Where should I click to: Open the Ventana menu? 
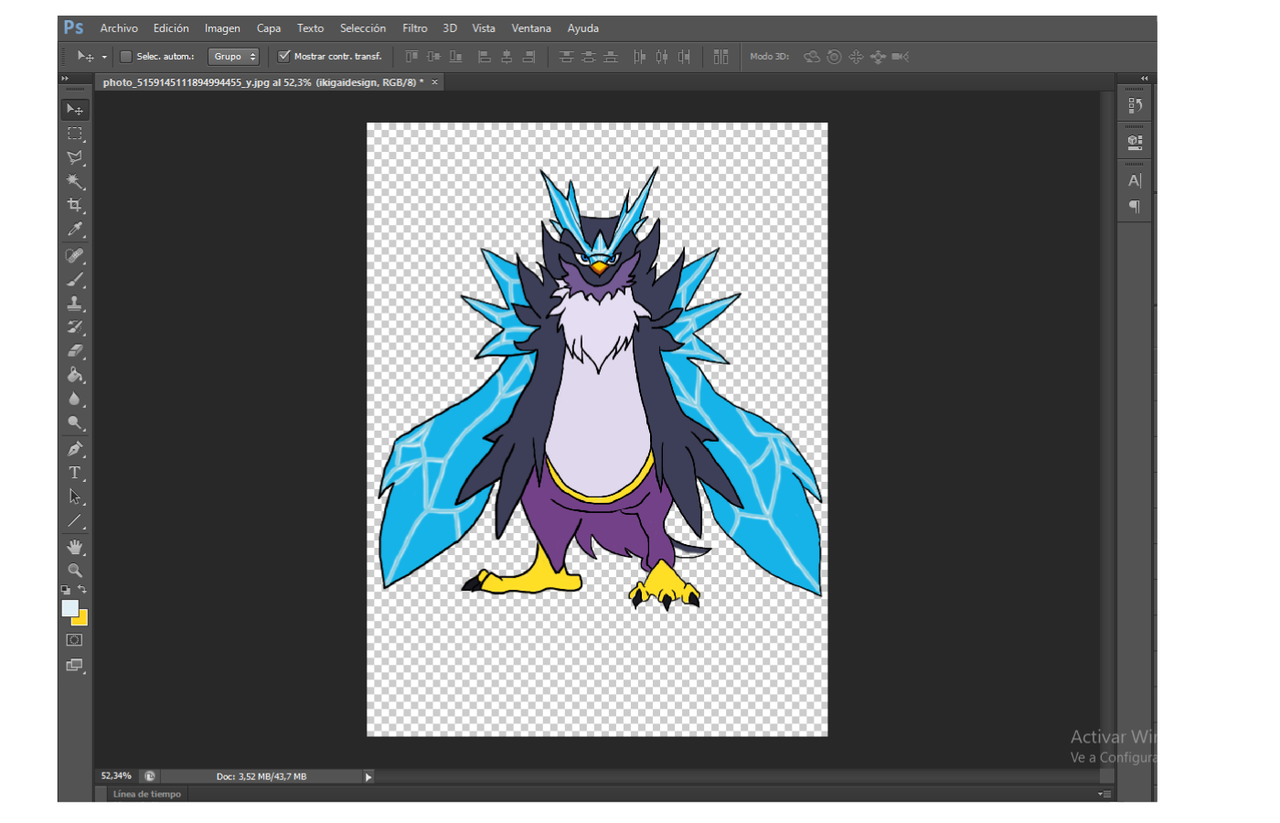[531, 28]
